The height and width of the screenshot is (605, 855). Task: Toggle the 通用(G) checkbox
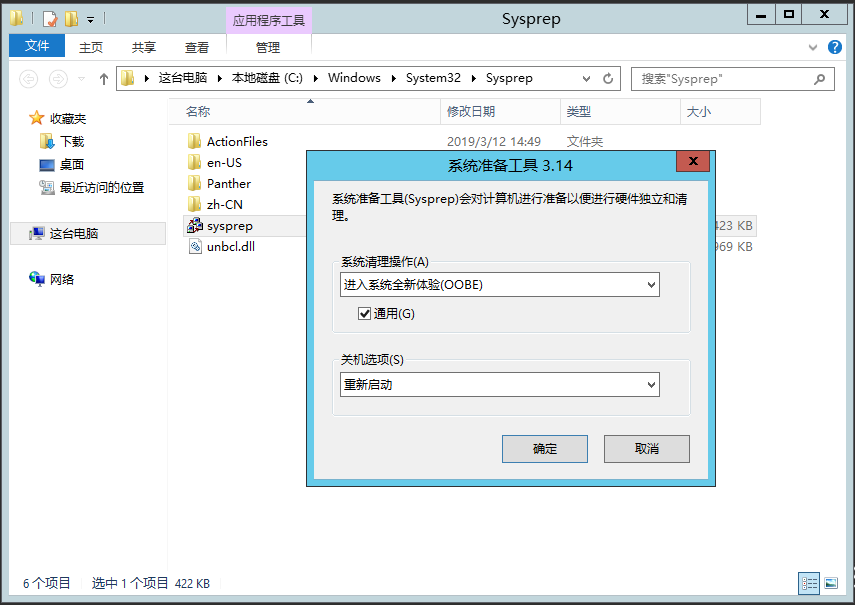click(x=364, y=313)
